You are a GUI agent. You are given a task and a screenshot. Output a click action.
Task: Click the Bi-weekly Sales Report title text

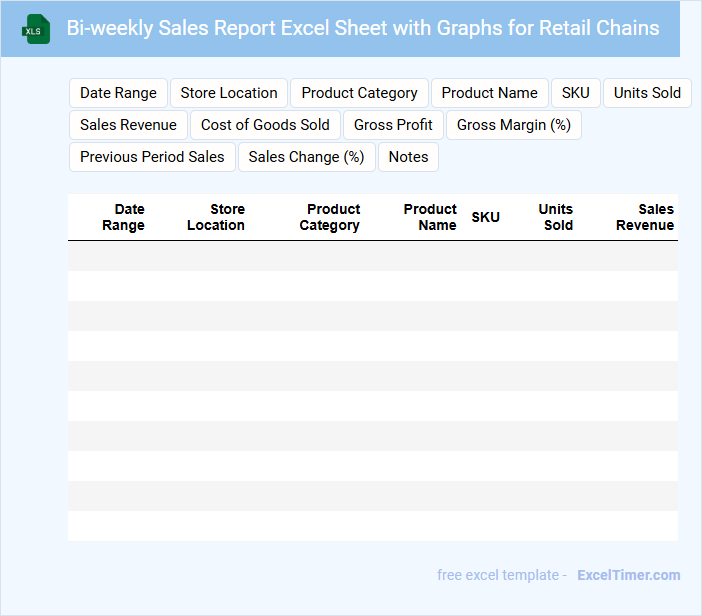(x=363, y=28)
